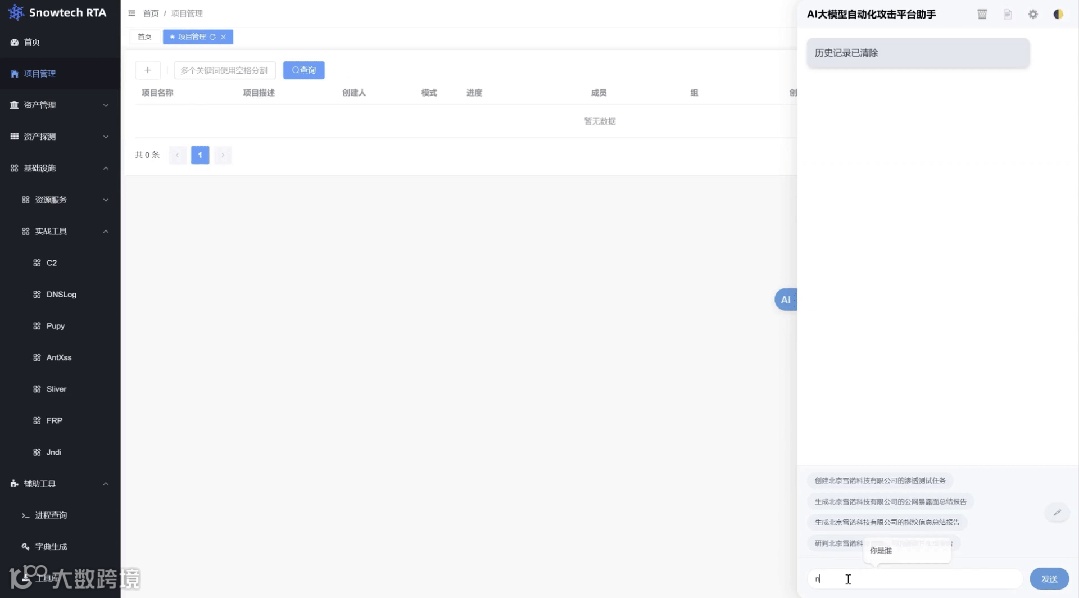Click the puzzle icon beside 辅助工具
The width and height of the screenshot is (1079, 598).
tap(14, 484)
